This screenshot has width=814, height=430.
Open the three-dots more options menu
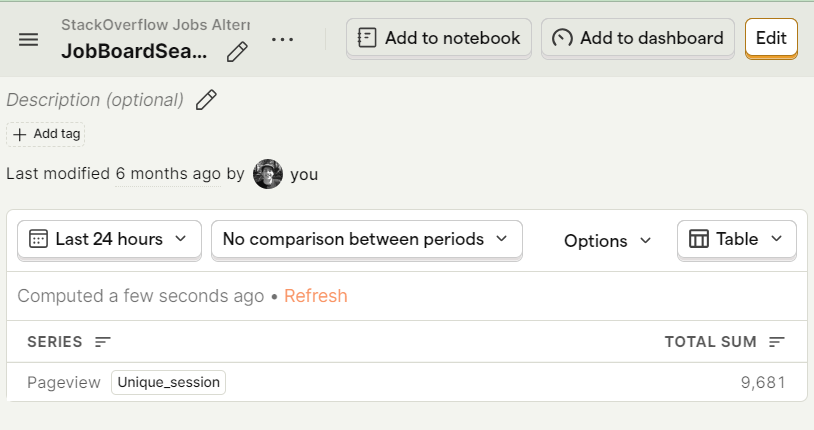pos(283,39)
